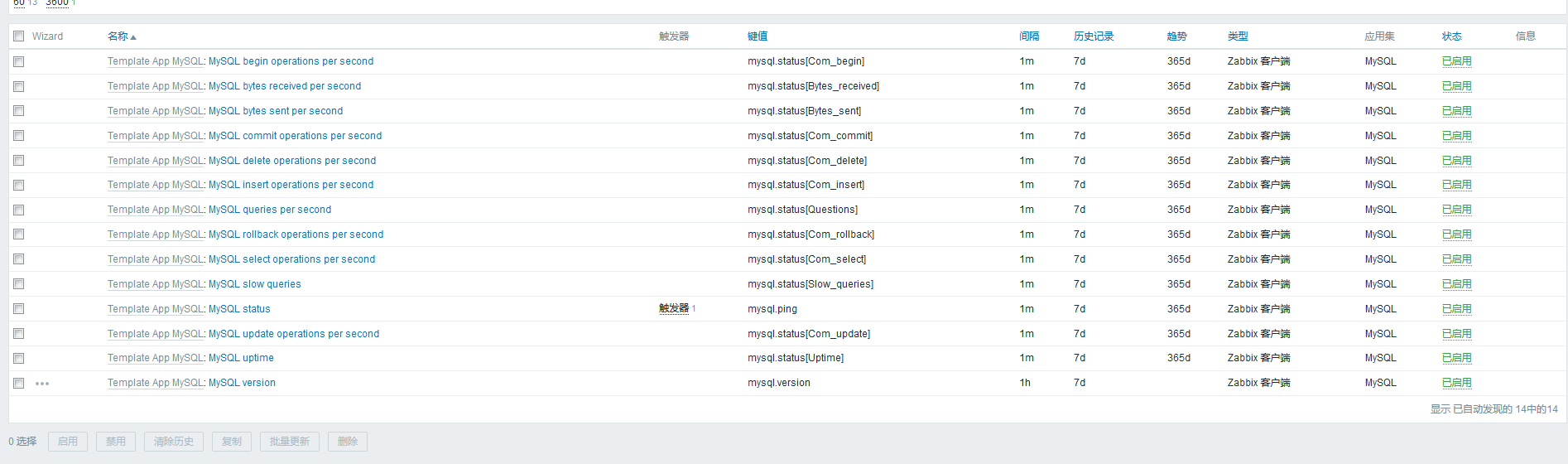This screenshot has width=1568, height=464.
Task: Sort the table by 键值 column
Action: pos(758,36)
